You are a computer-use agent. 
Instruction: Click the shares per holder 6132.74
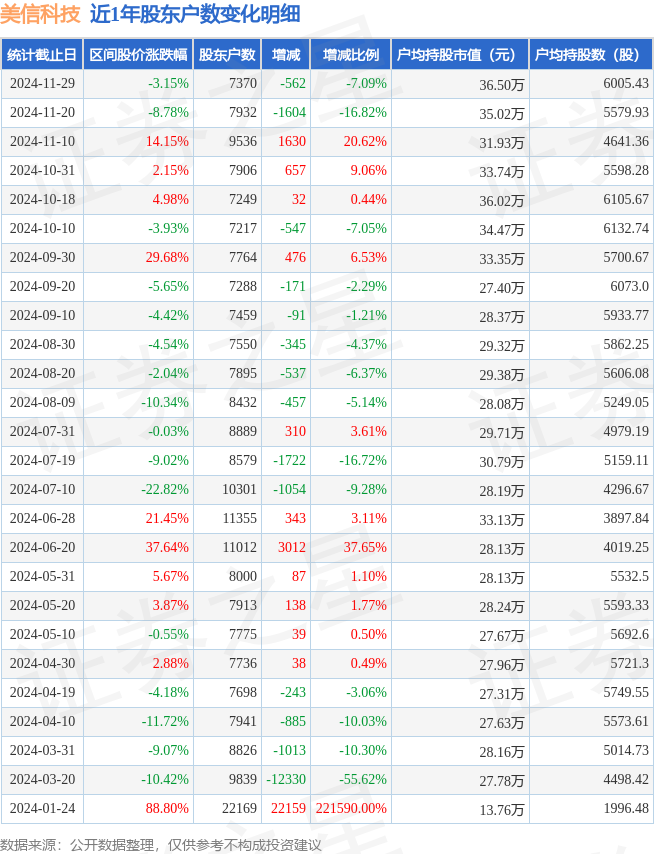tap(626, 228)
